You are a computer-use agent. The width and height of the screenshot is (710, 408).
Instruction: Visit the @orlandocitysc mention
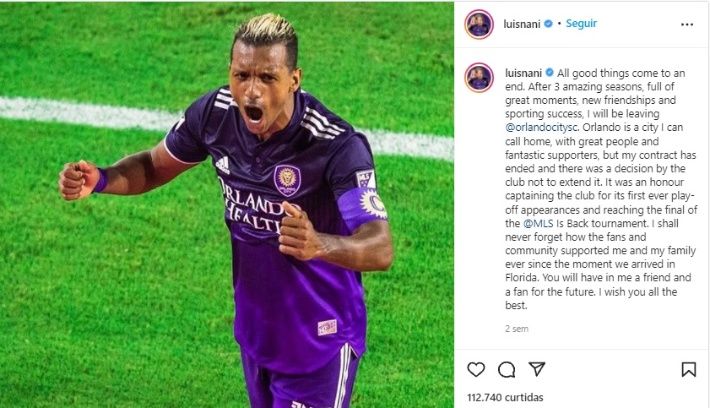click(542, 128)
